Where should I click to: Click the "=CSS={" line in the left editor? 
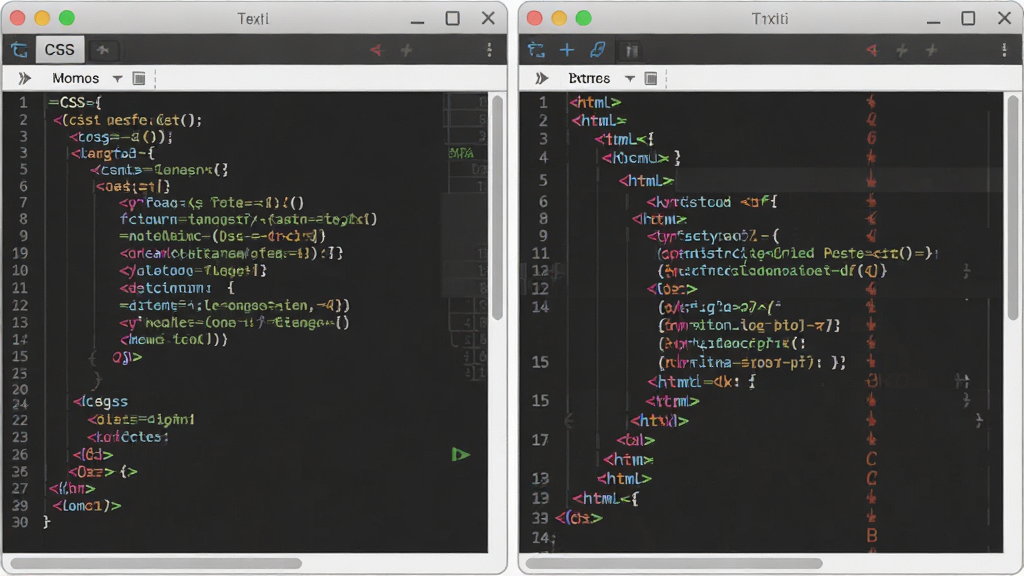(x=74, y=103)
